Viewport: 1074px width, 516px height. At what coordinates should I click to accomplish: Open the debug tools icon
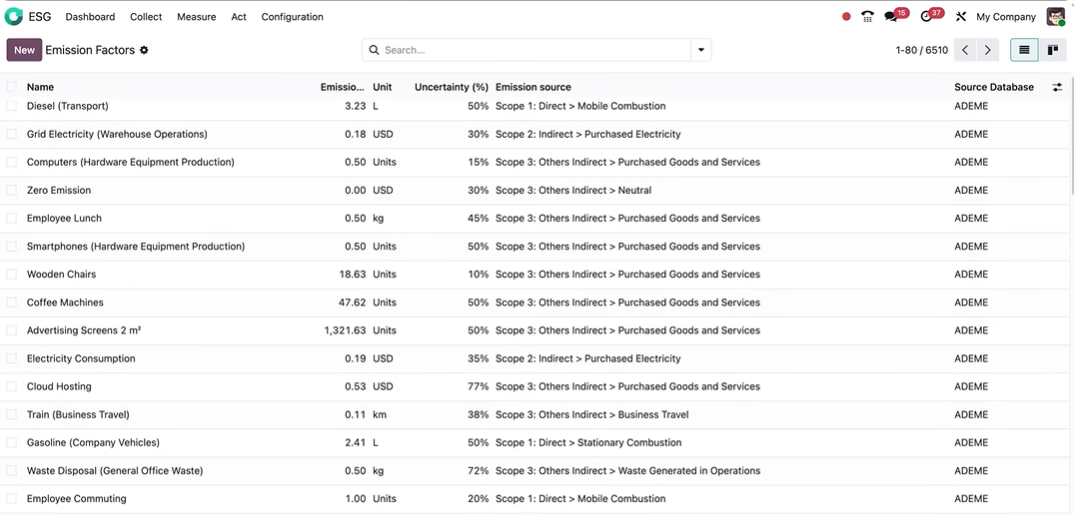(960, 17)
